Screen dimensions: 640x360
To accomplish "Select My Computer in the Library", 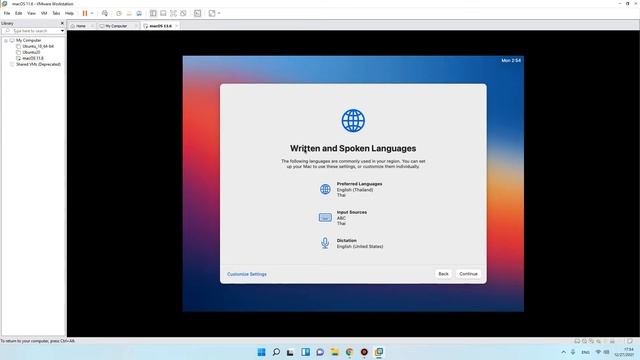I will 29,40.
